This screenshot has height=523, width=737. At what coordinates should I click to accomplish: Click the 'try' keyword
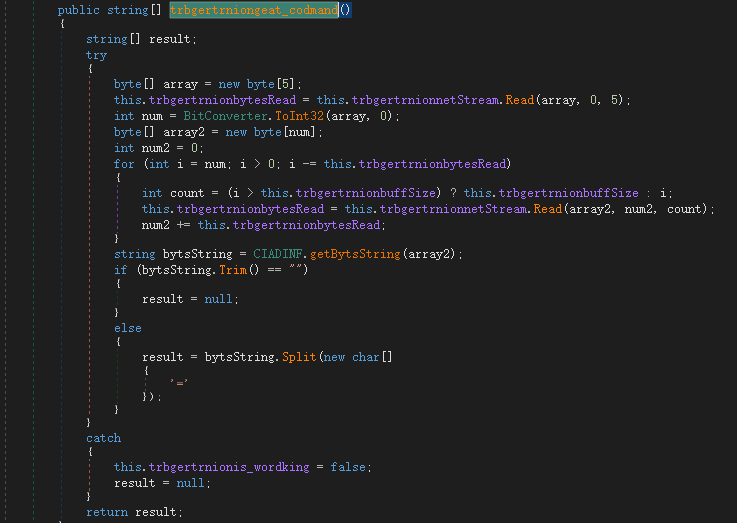[x=96, y=55]
